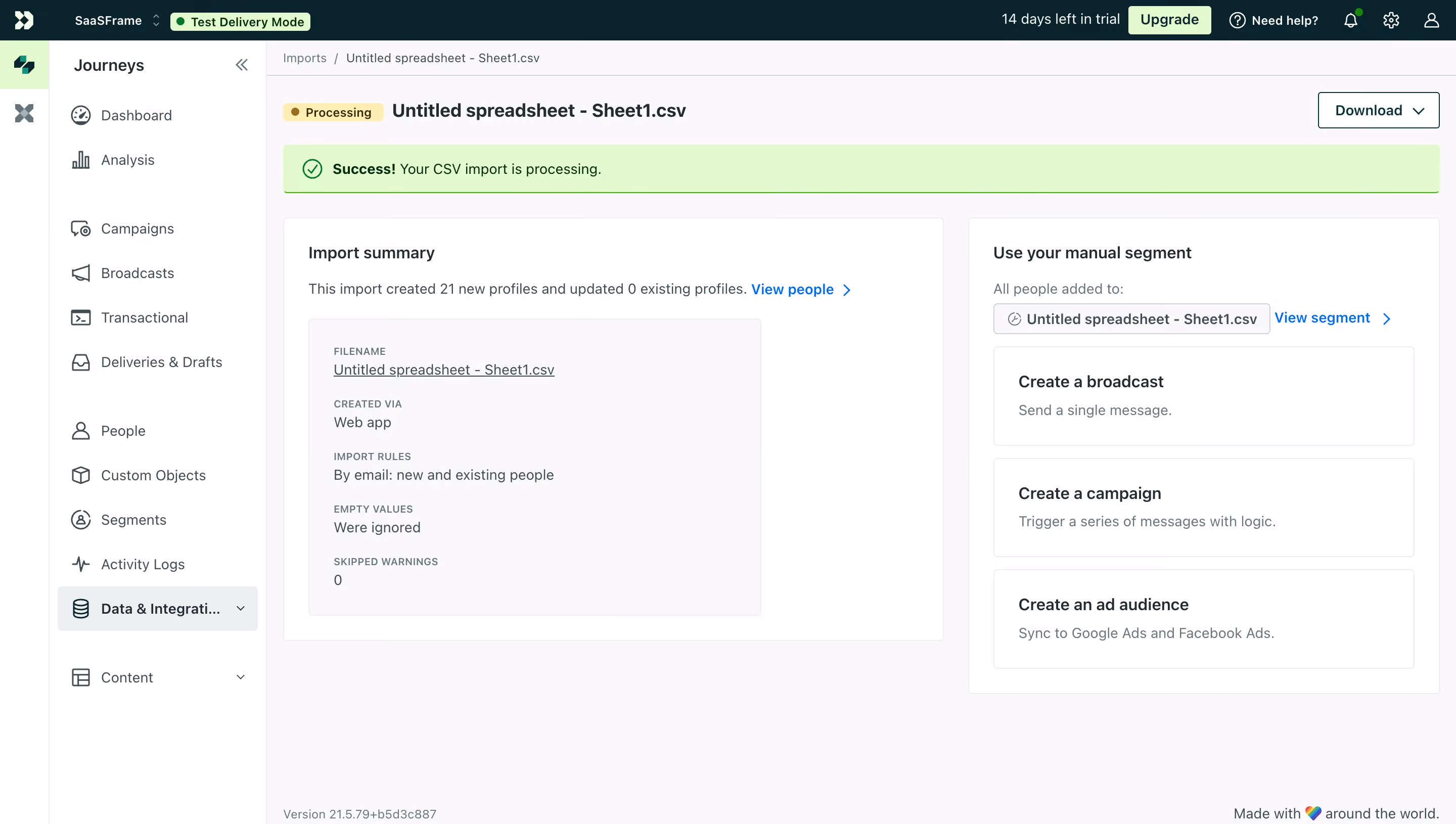The width and height of the screenshot is (1456, 824).
Task: Click the success checkmark icon in banner
Action: pyautogui.click(x=312, y=169)
